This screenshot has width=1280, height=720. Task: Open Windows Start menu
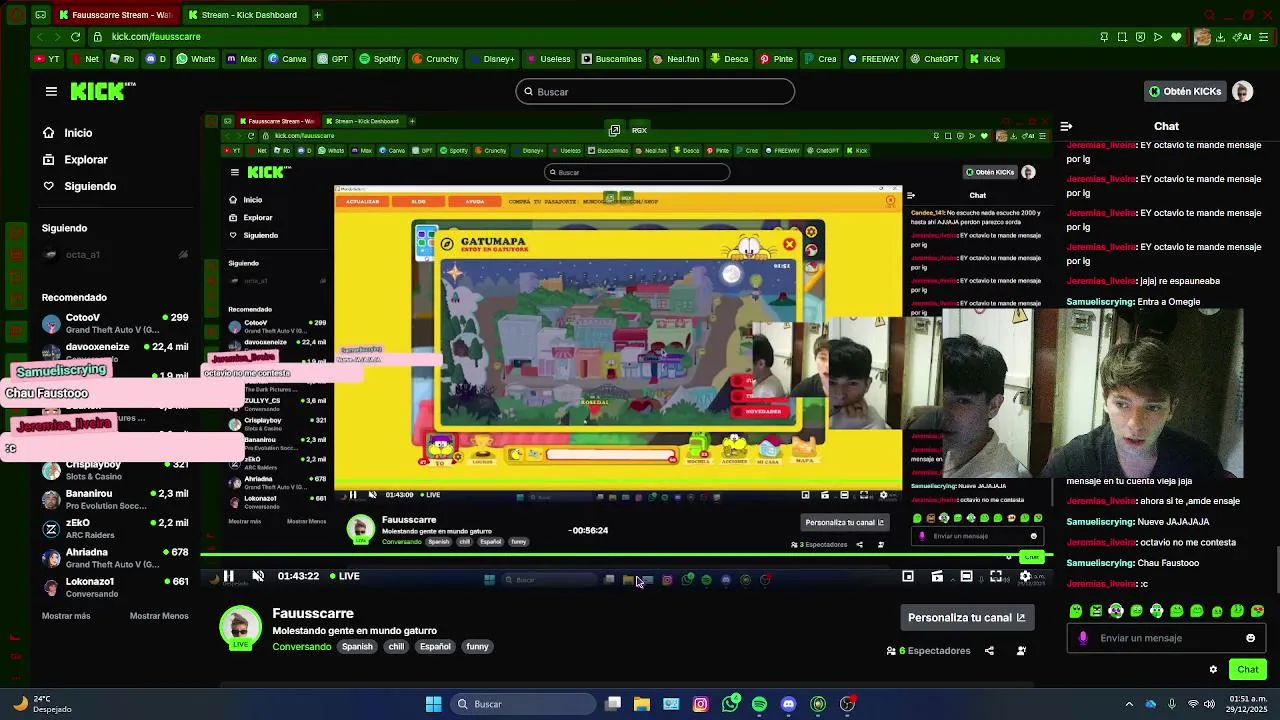click(x=433, y=704)
